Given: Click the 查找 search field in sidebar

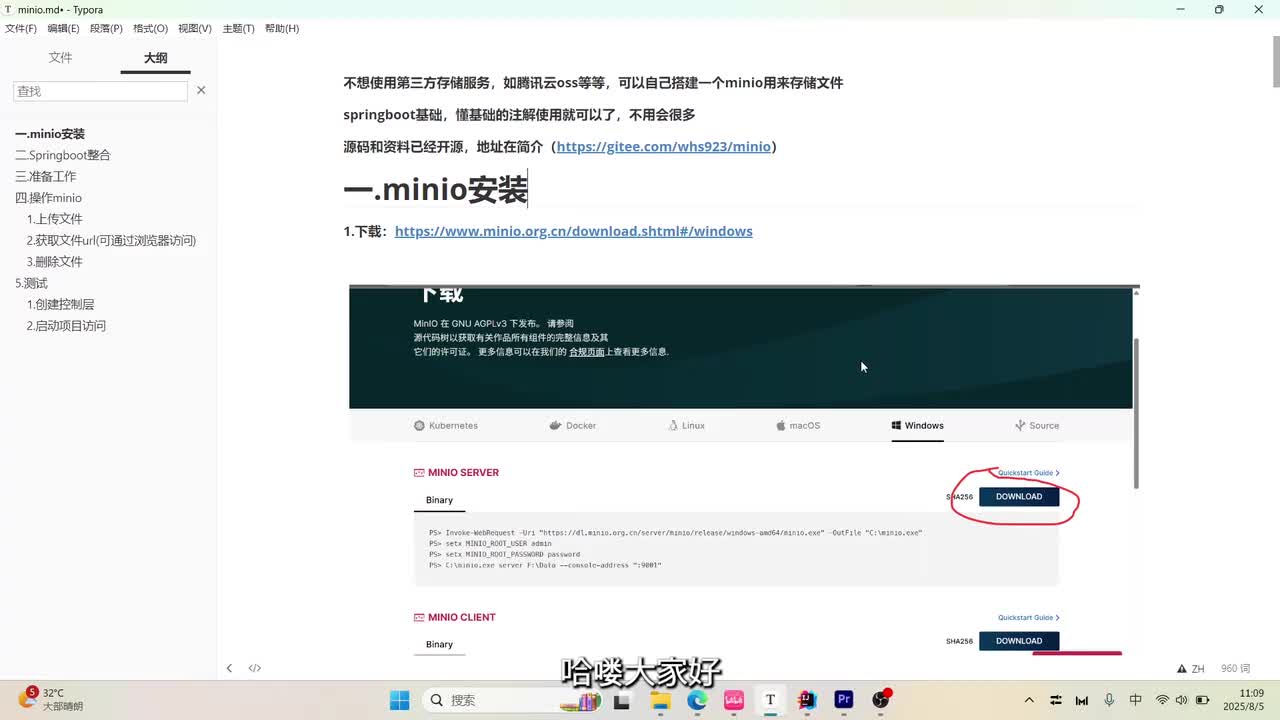Looking at the screenshot, I should coord(100,91).
